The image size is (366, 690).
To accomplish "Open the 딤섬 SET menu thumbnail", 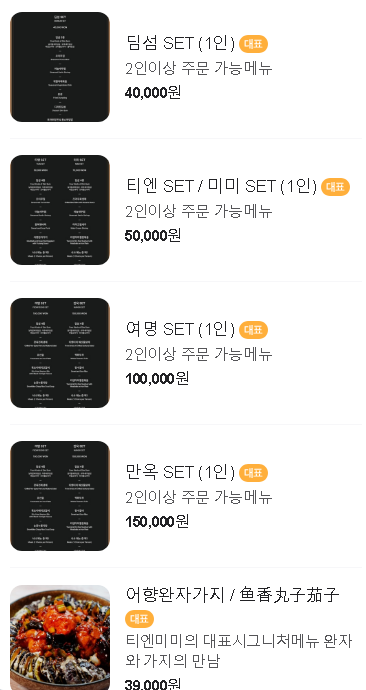I will pyautogui.click(x=60, y=67).
